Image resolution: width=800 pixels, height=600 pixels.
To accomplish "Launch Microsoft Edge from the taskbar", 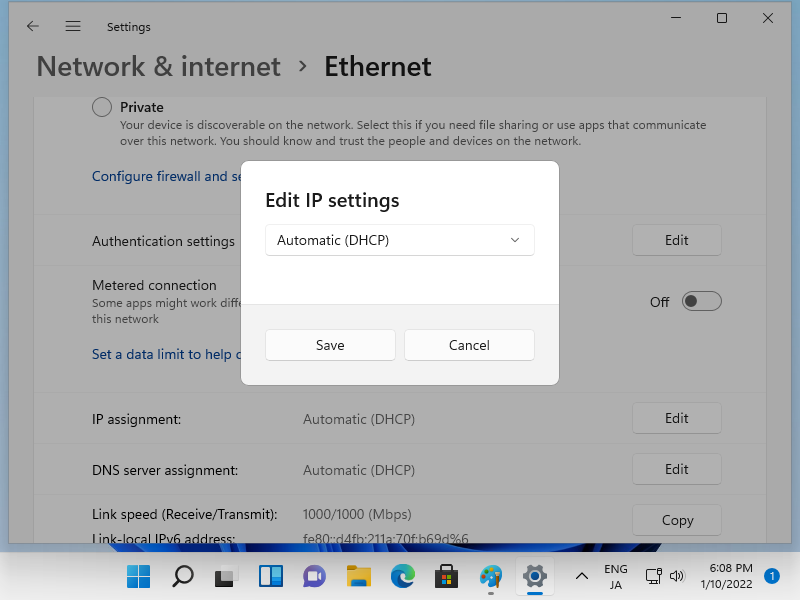I will [x=402, y=576].
